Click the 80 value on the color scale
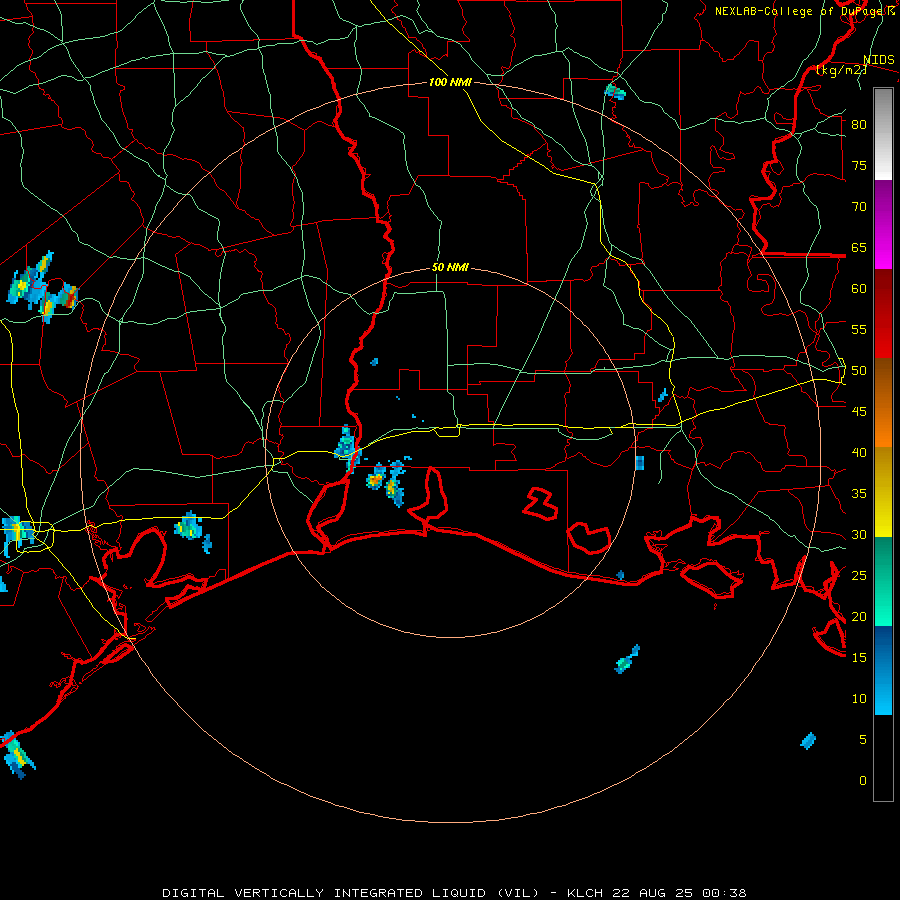Viewport: 900px width, 900px height. [859, 125]
